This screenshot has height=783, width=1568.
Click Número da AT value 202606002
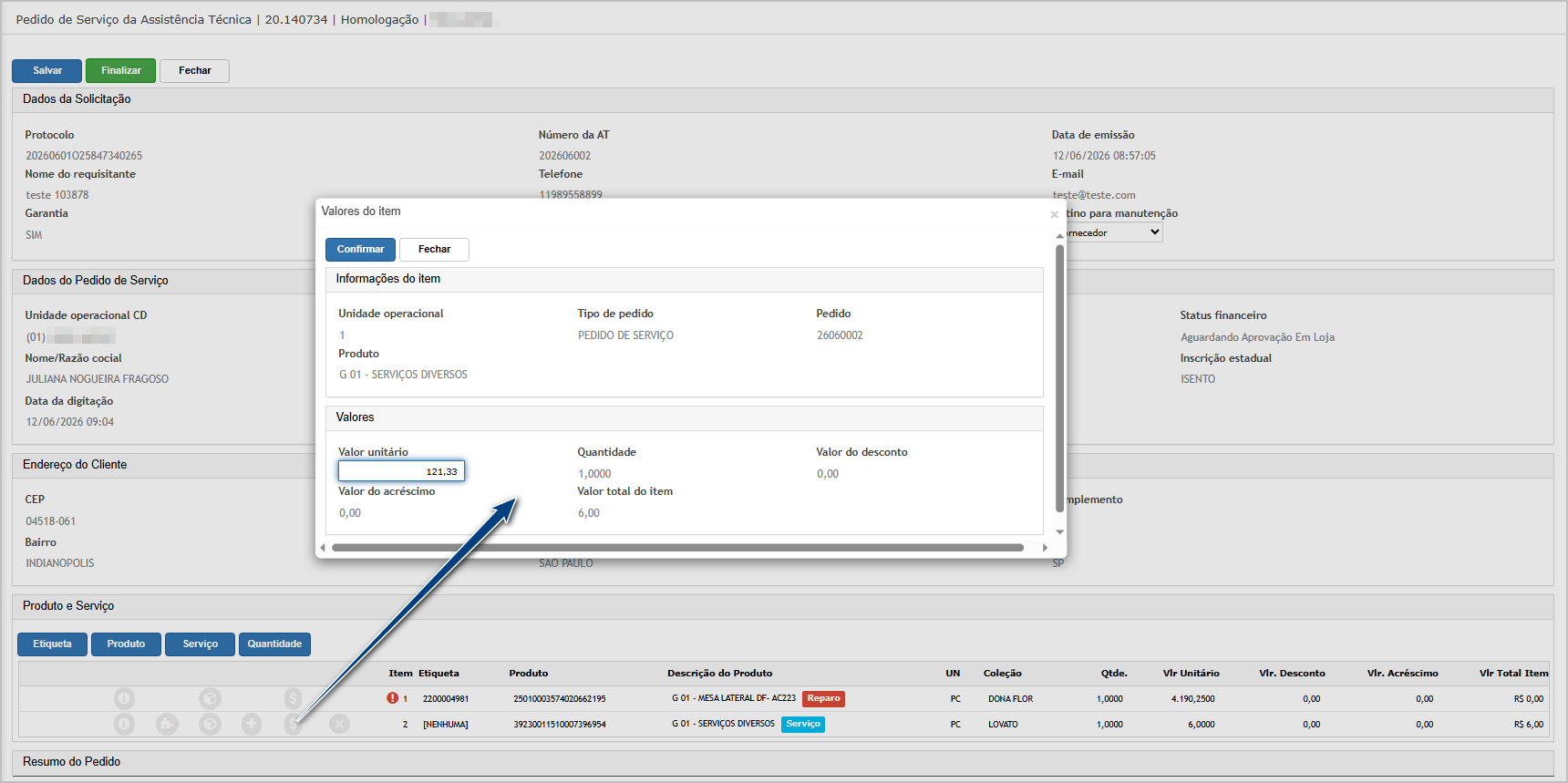pyautogui.click(x=564, y=156)
